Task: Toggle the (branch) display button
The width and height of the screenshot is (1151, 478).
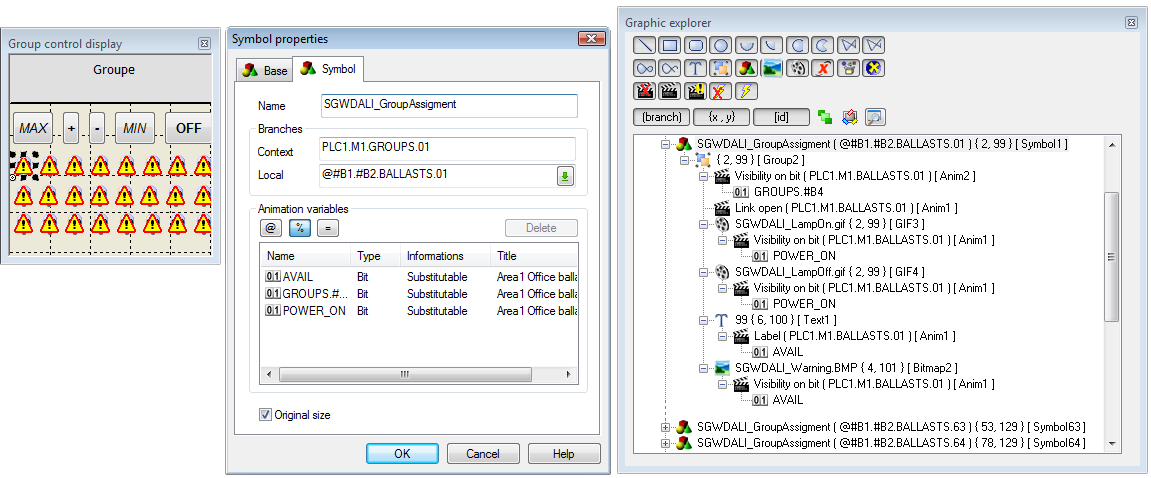Action: point(661,117)
